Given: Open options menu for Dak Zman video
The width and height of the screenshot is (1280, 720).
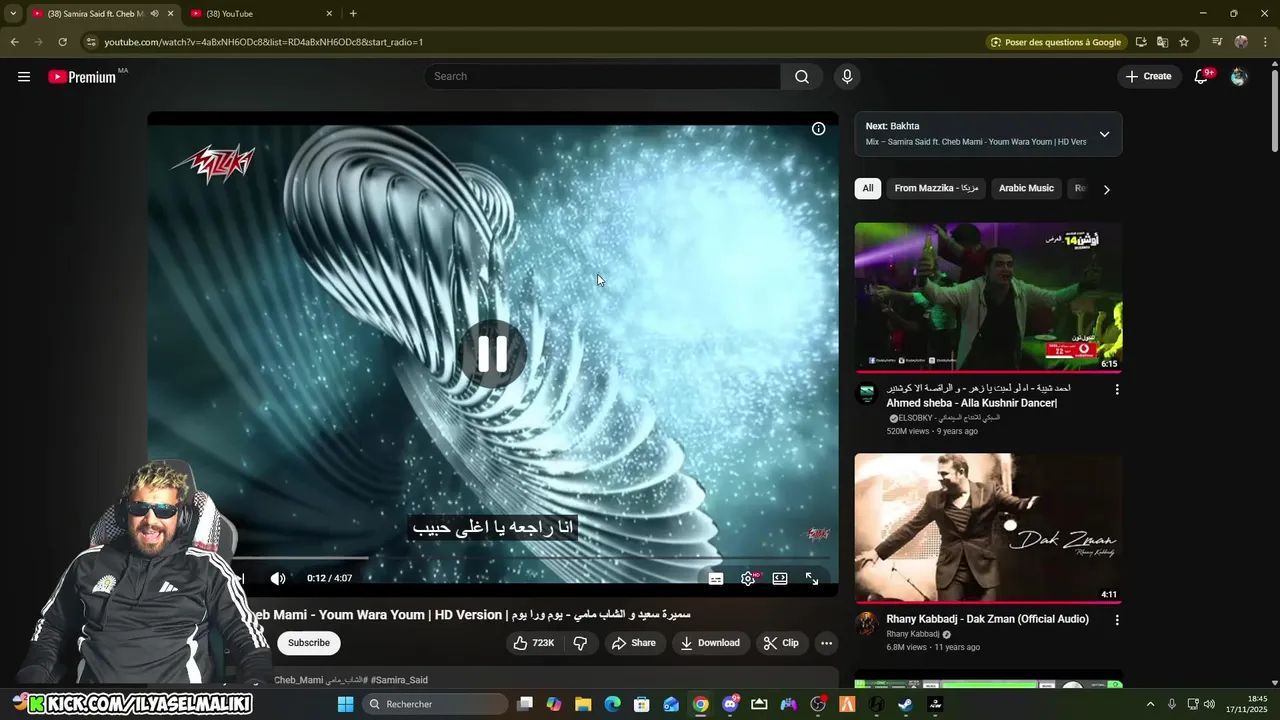Looking at the screenshot, I should (1117, 620).
